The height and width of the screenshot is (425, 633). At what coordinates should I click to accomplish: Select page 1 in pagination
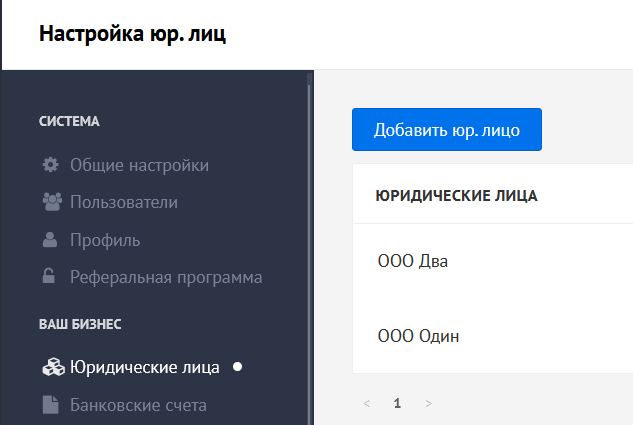coord(397,403)
